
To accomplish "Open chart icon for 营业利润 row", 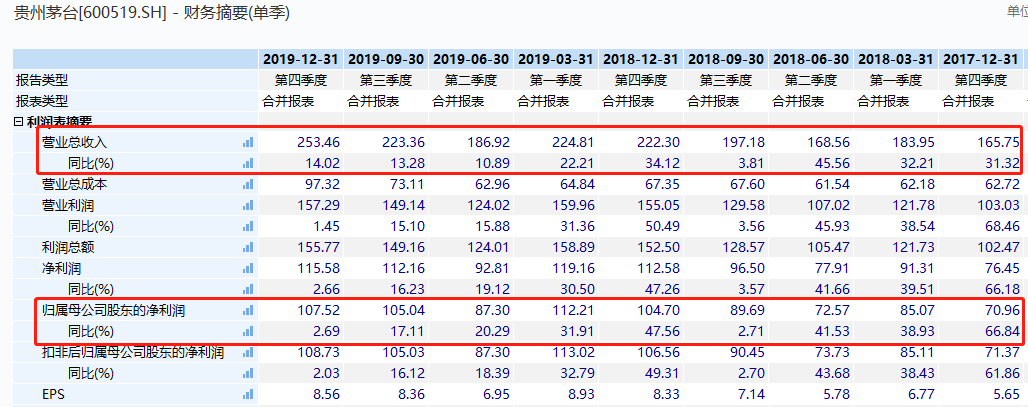I will (248, 205).
